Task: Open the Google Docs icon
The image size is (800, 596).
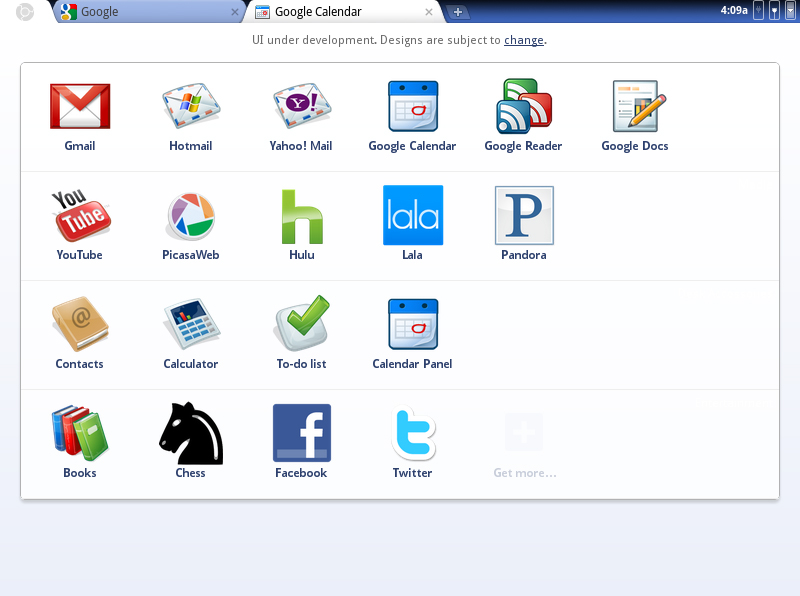Action: [x=639, y=106]
